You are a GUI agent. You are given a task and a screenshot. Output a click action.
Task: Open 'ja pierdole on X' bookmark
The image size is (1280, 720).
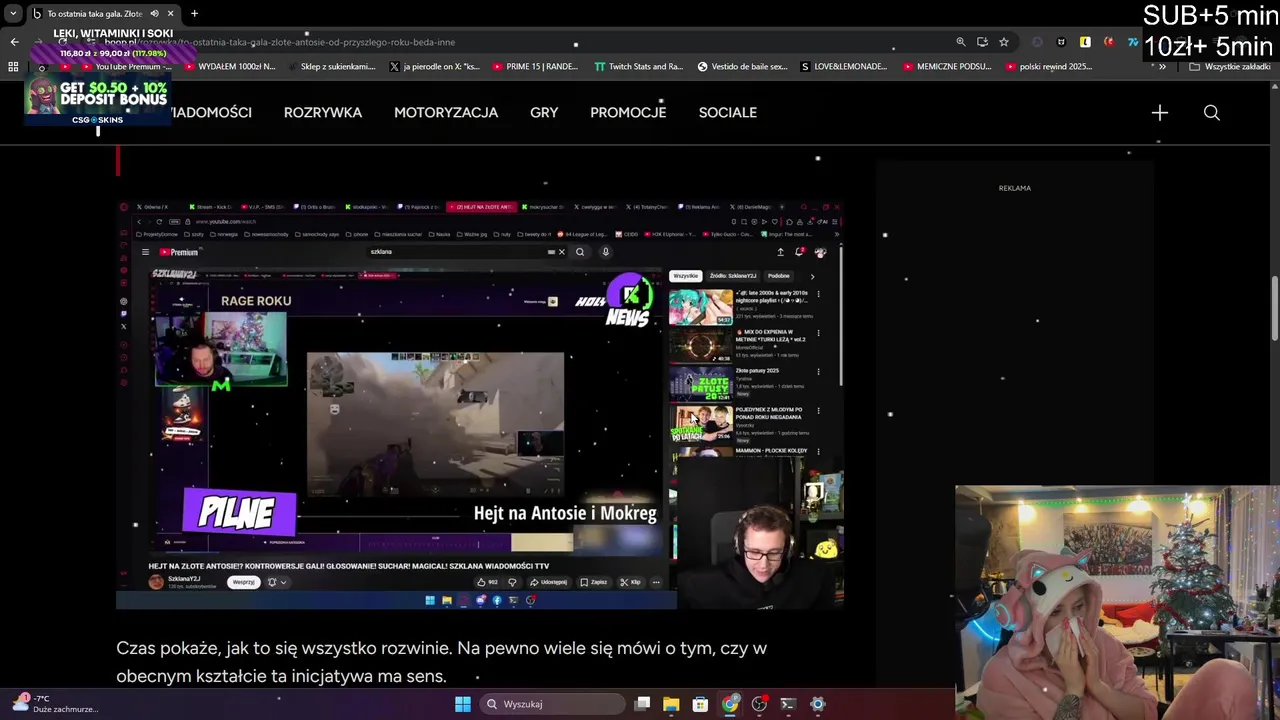coord(434,67)
